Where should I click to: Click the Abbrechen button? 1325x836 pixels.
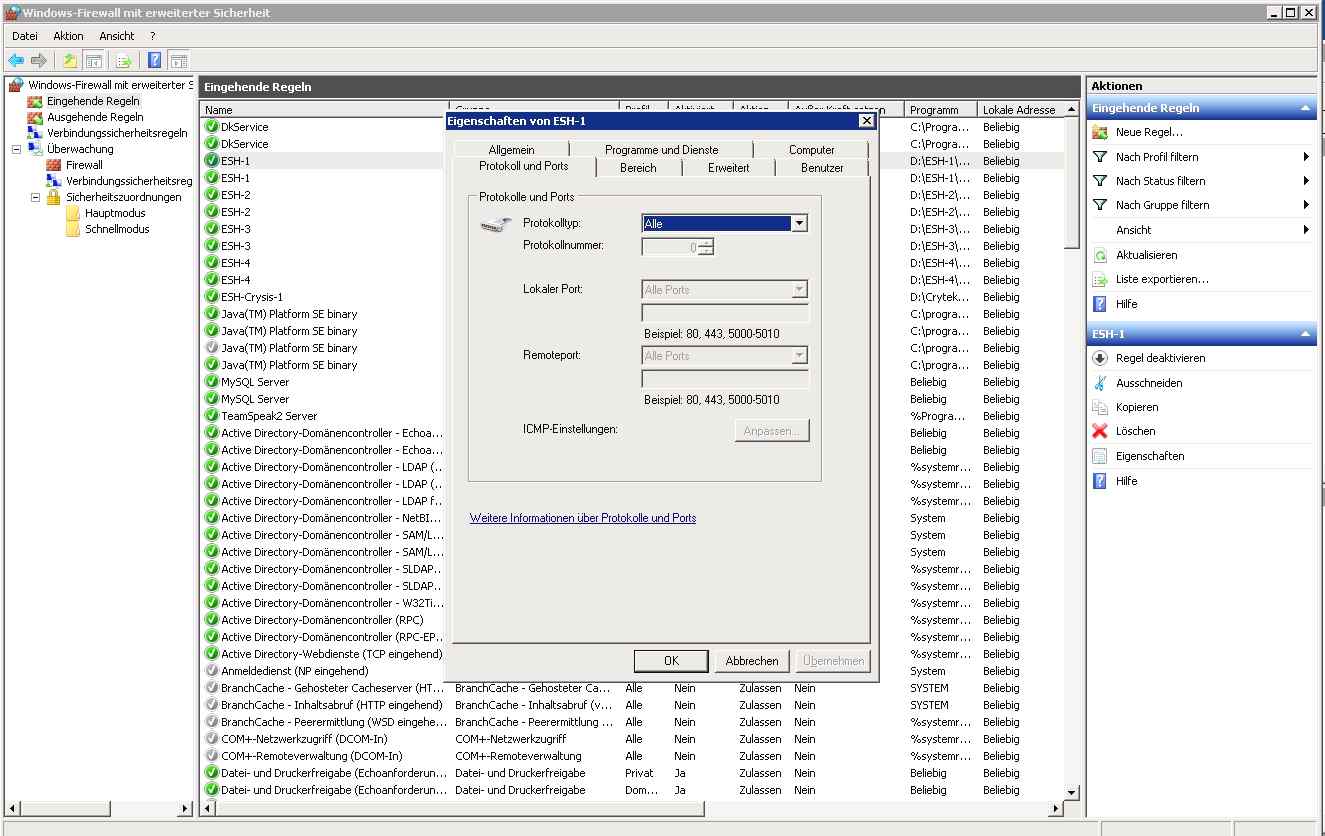(752, 661)
